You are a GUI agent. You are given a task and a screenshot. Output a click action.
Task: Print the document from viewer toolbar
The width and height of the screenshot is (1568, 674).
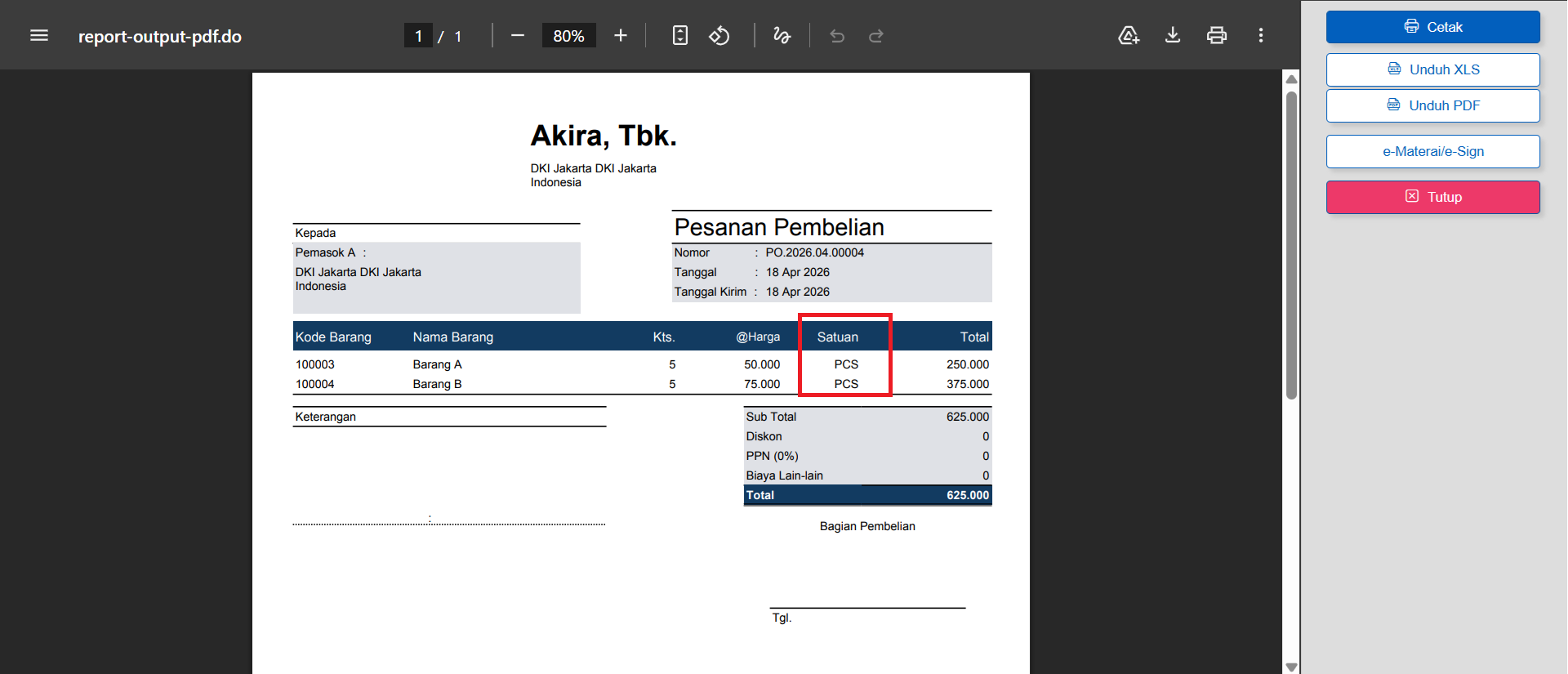pos(1217,36)
